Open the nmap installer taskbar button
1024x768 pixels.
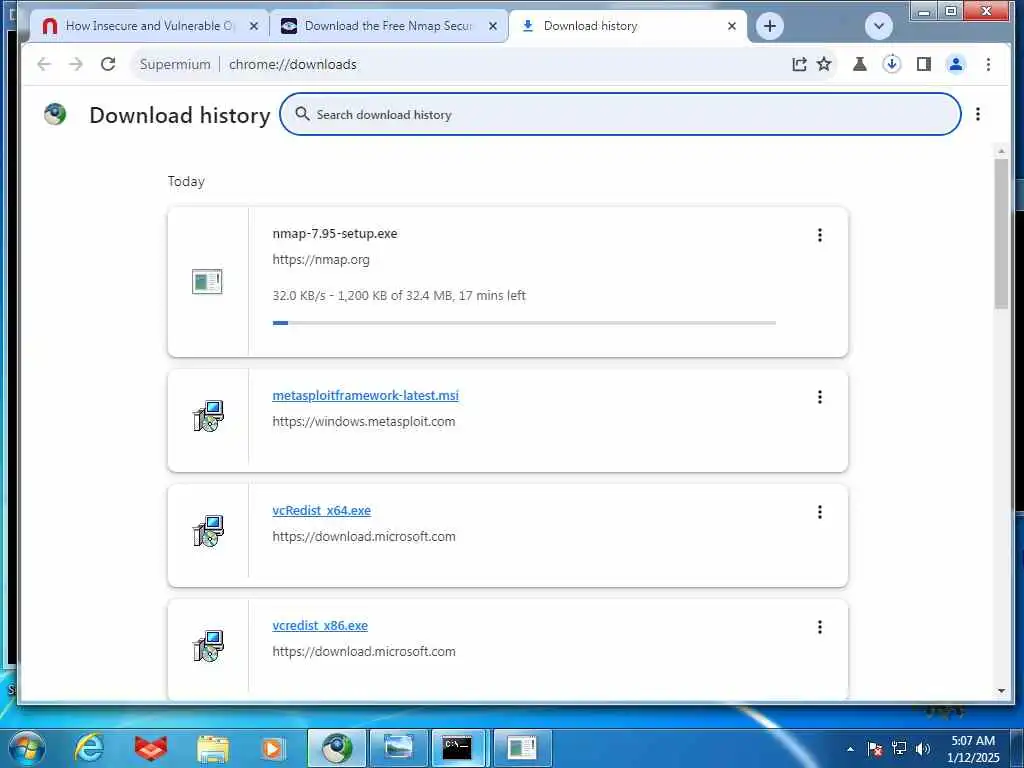click(x=521, y=748)
